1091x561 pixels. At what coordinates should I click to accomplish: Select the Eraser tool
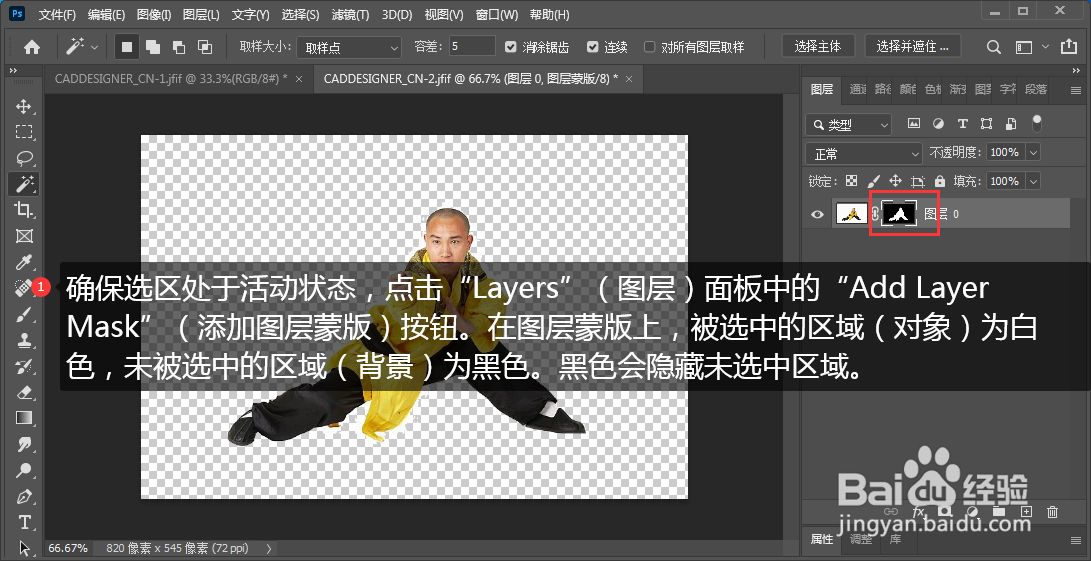coord(24,393)
